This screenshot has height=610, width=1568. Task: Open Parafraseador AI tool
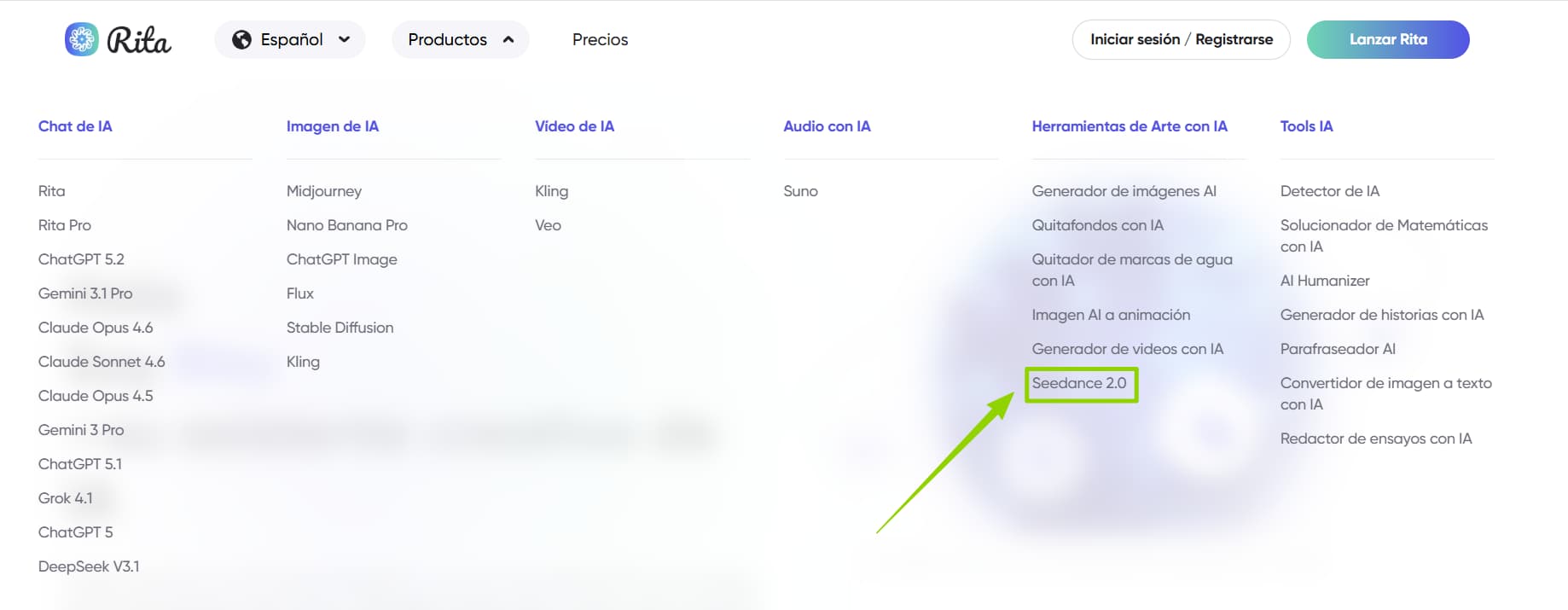[1338, 349]
